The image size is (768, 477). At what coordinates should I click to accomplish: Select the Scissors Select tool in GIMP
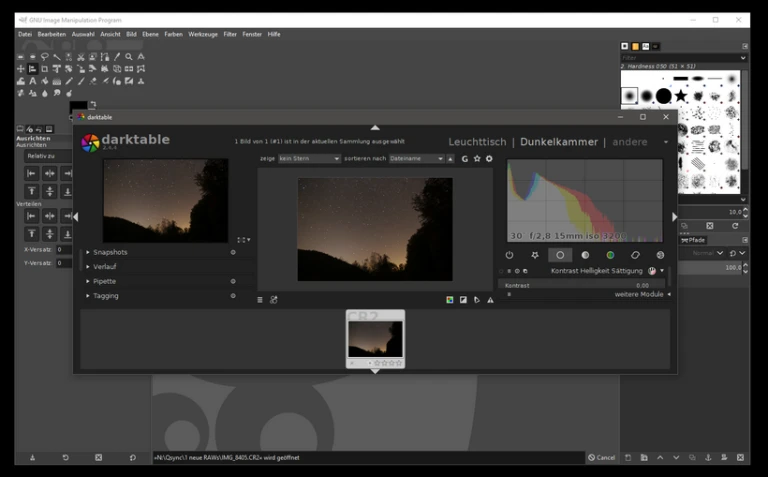pyautogui.click(x=81, y=57)
